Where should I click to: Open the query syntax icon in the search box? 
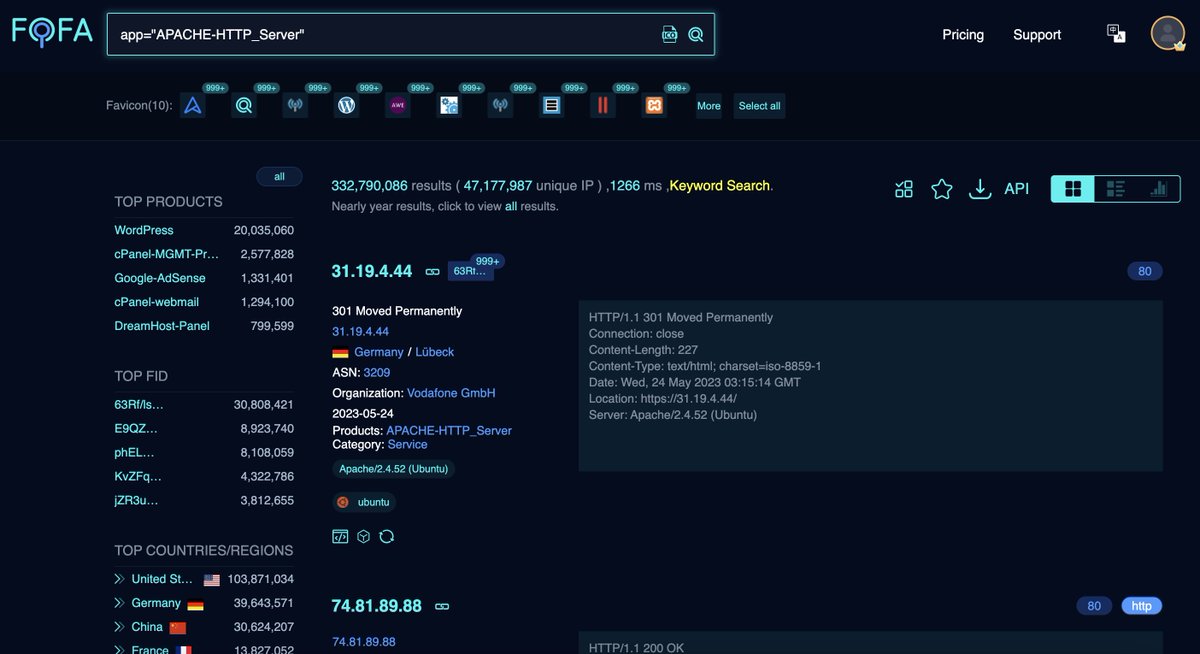point(670,34)
